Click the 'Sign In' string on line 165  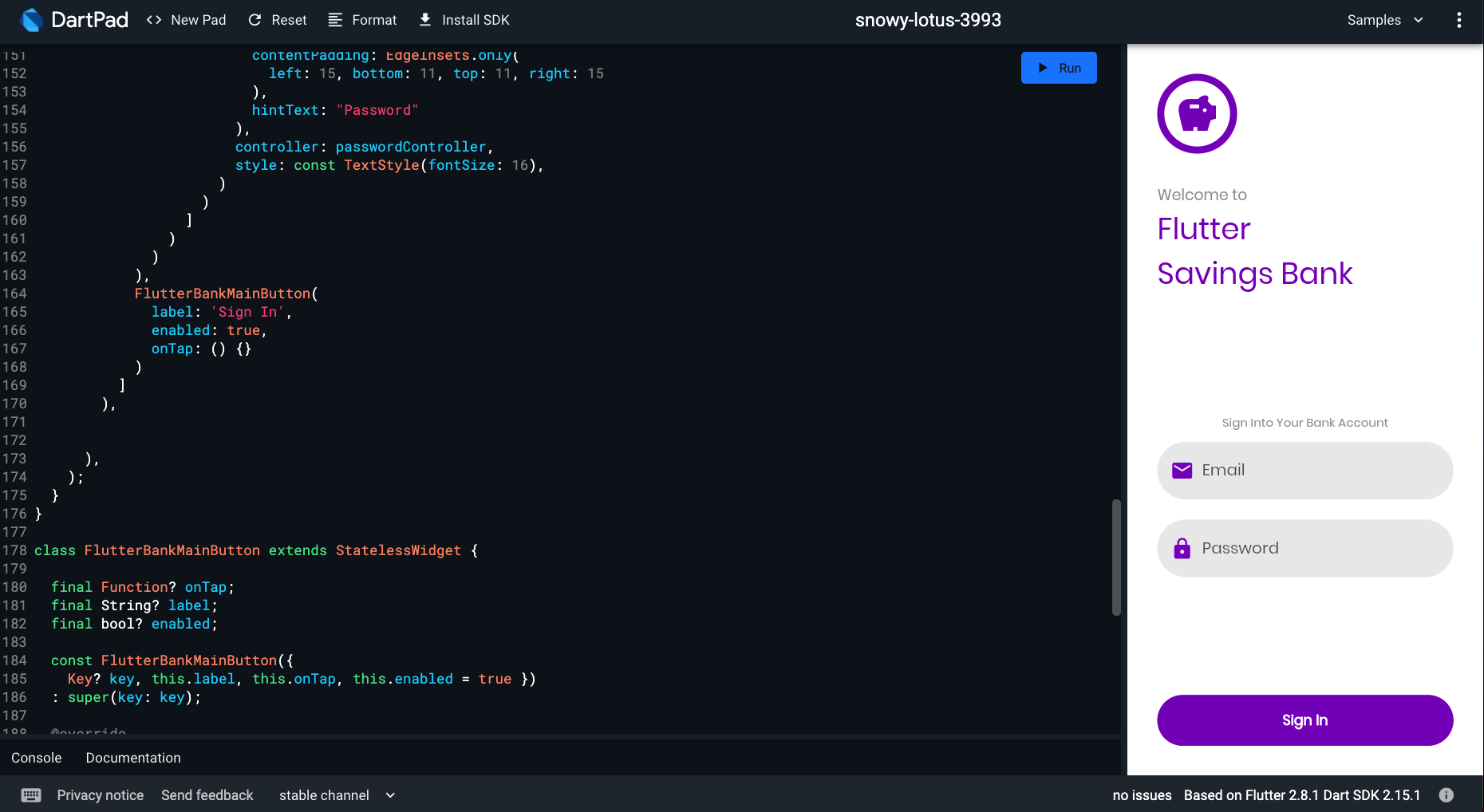pyautogui.click(x=247, y=312)
